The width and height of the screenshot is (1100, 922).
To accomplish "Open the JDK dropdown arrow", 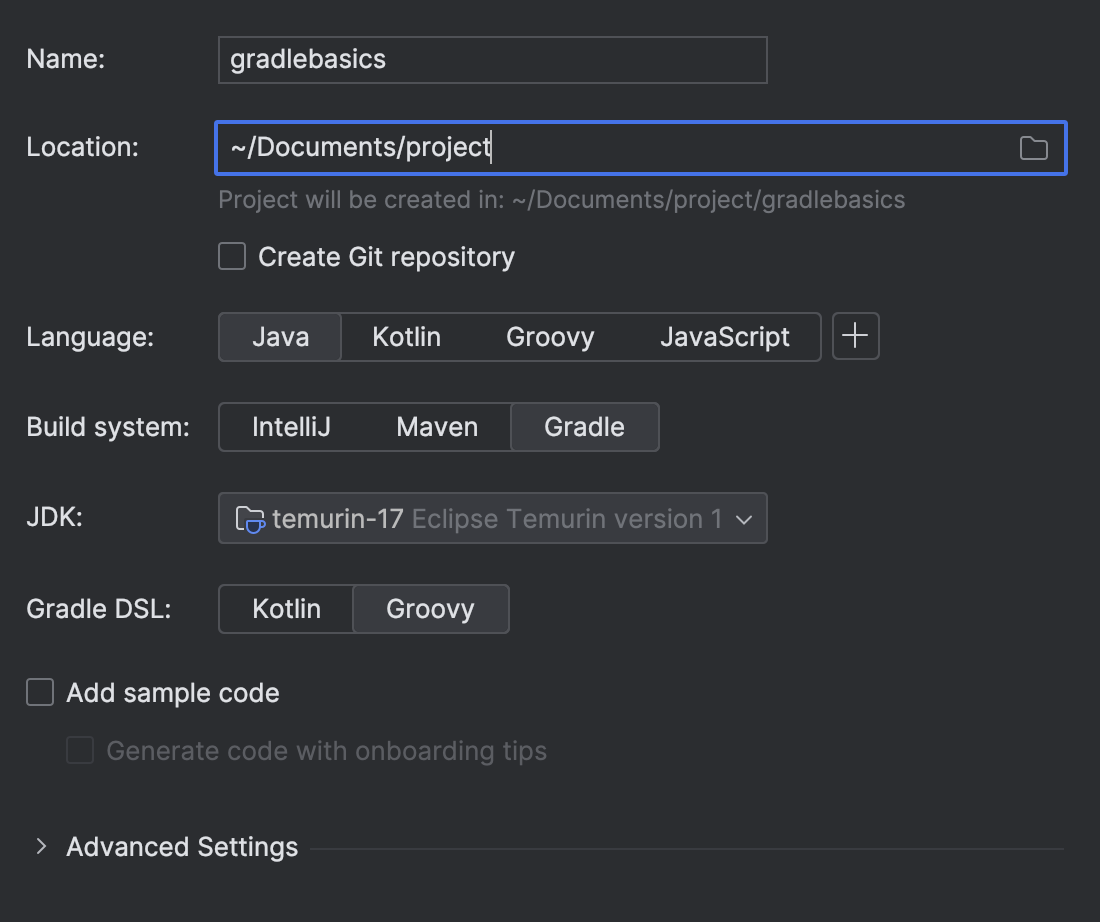I will pos(743,519).
